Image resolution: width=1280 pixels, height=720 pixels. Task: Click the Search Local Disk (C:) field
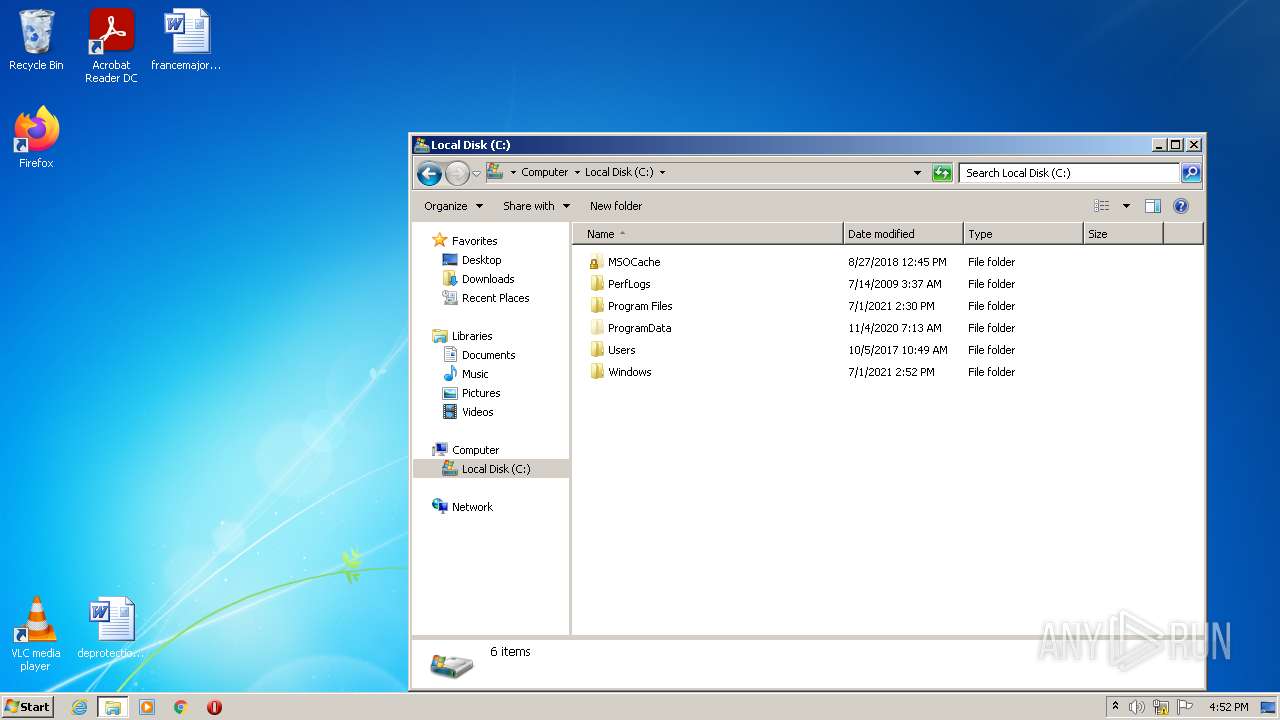[1069, 173]
